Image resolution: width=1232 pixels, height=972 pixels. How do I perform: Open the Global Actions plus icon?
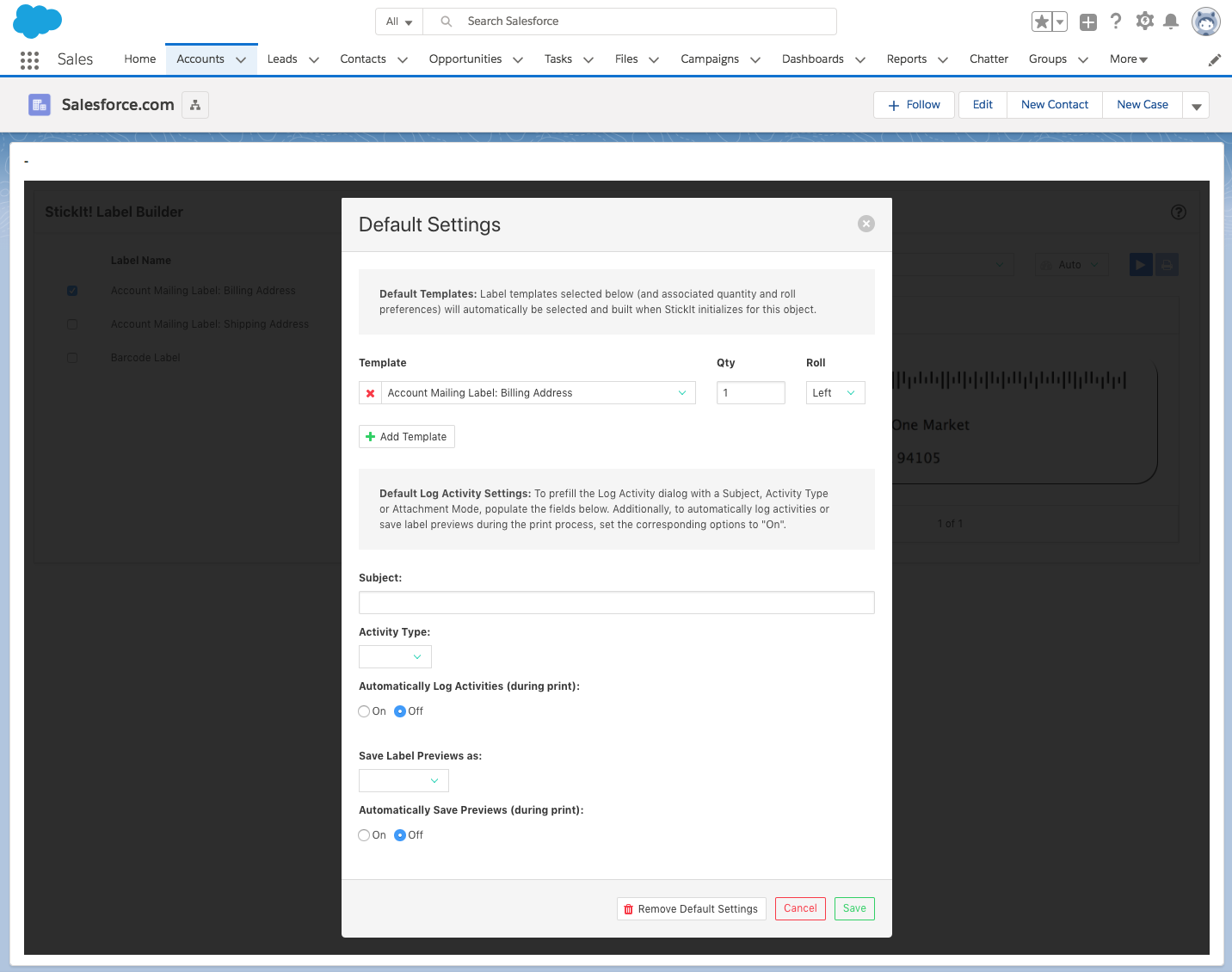[x=1088, y=22]
